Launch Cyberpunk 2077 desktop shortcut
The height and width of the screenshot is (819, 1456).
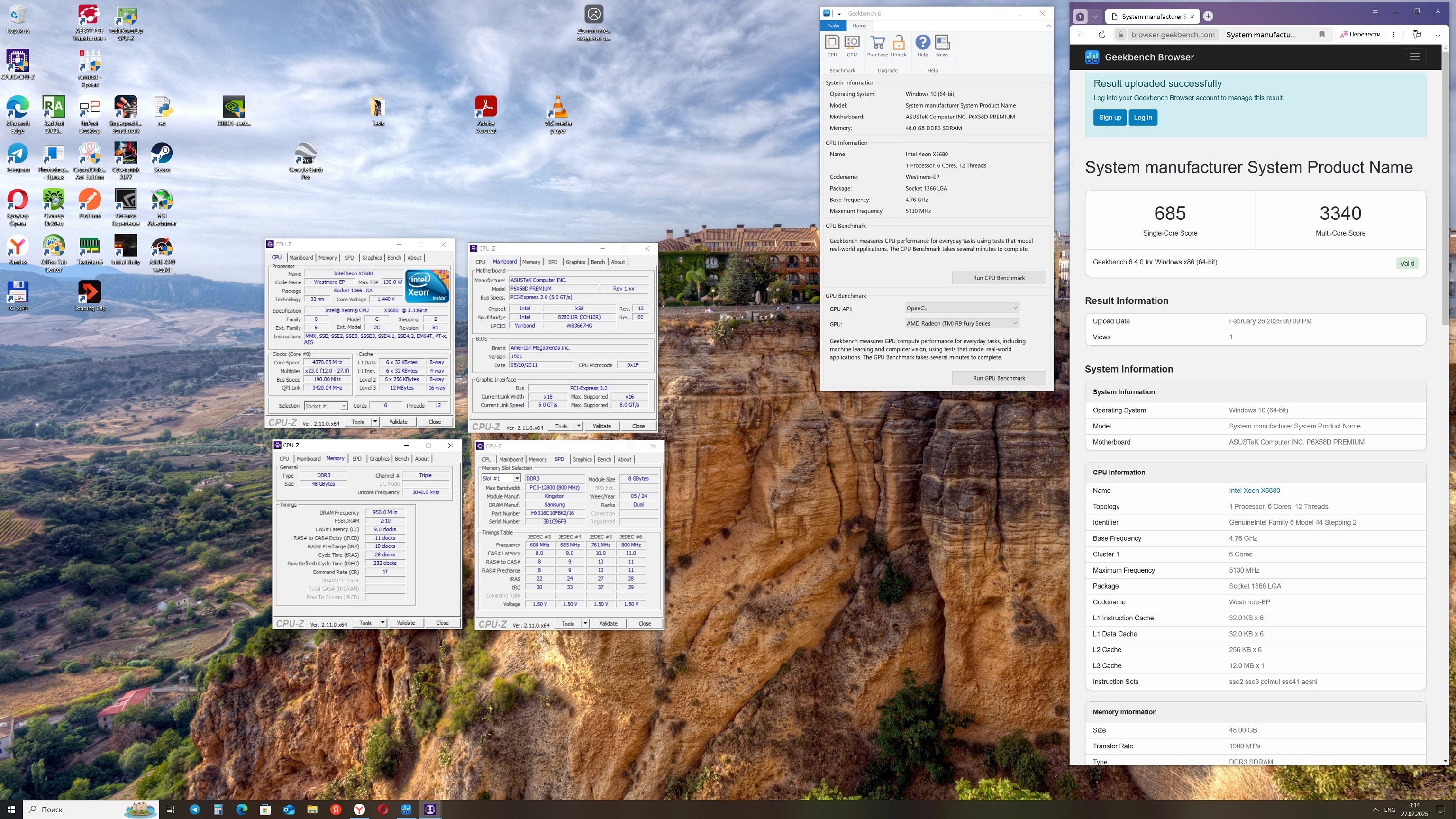click(126, 161)
